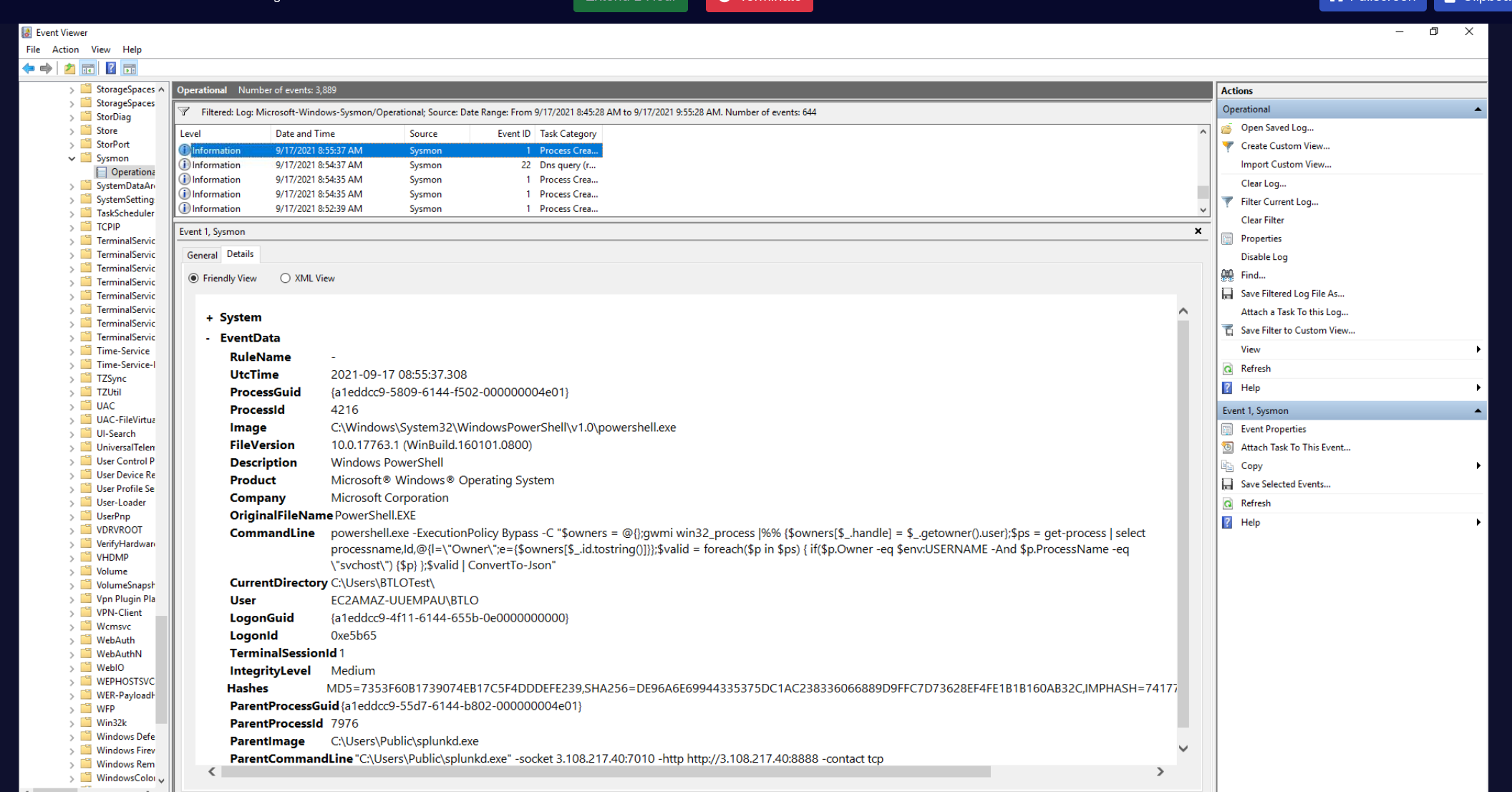Expand the System node in details
The image size is (1512, 792).
209,318
